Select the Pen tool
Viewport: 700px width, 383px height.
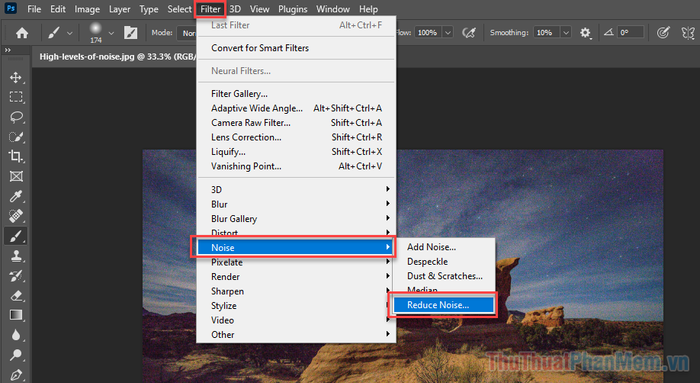[x=16, y=375]
